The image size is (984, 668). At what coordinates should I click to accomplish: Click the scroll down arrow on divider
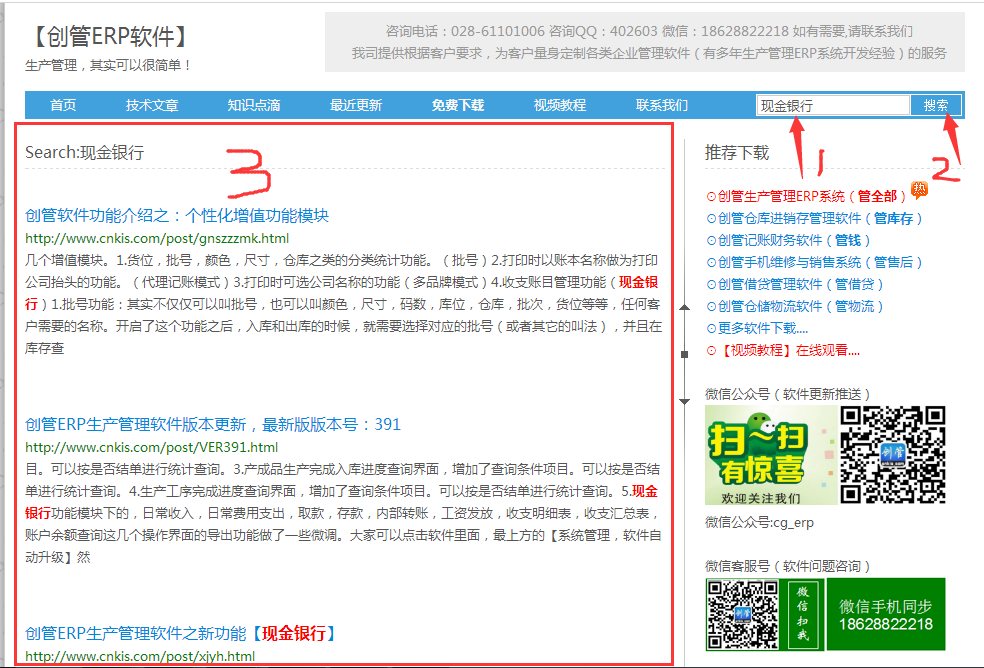tap(684, 401)
